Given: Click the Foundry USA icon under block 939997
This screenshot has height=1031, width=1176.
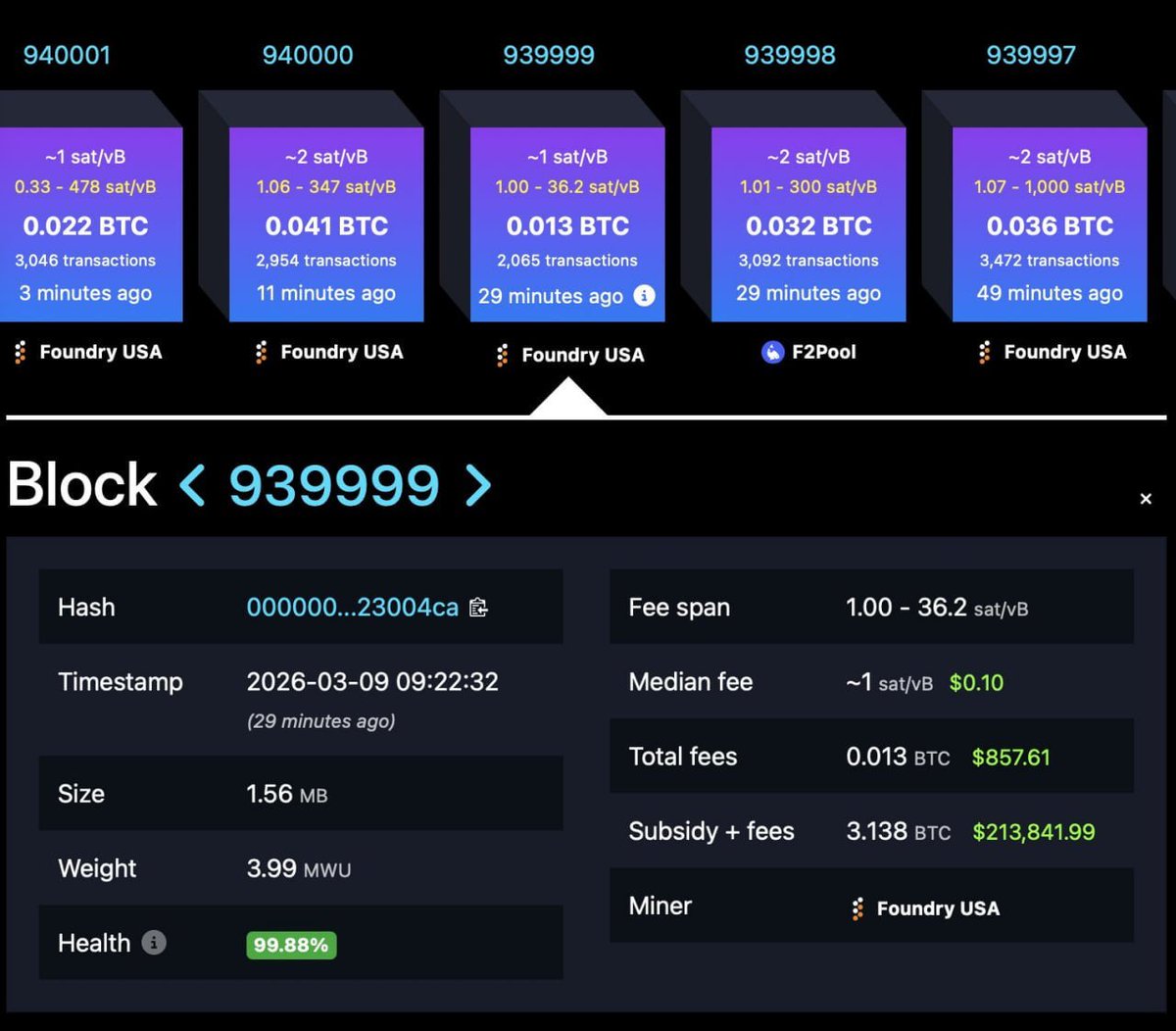Looking at the screenshot, I should [x=985, y=352].
